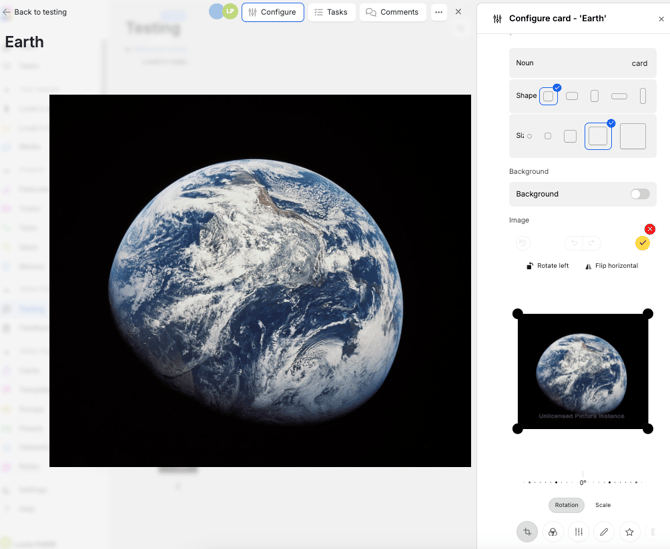Switch to the Rotation tab
Screen dimensions: 670x549
[x=566, y=505]
